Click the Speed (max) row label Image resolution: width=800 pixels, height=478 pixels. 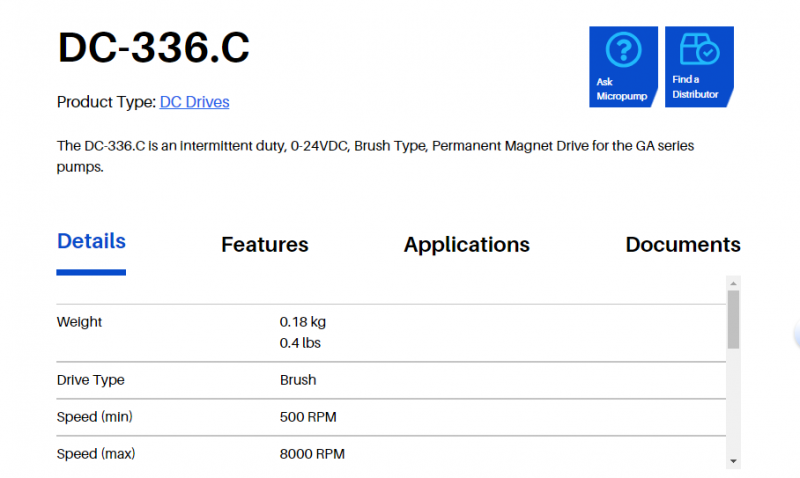click(x=95, y=454)
